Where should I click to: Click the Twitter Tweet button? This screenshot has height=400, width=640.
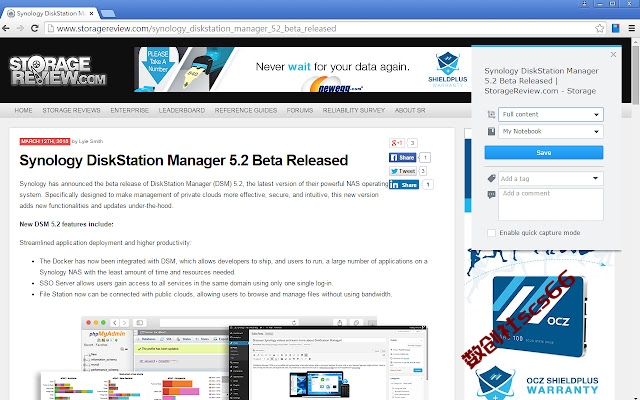(x=402, y=171)
